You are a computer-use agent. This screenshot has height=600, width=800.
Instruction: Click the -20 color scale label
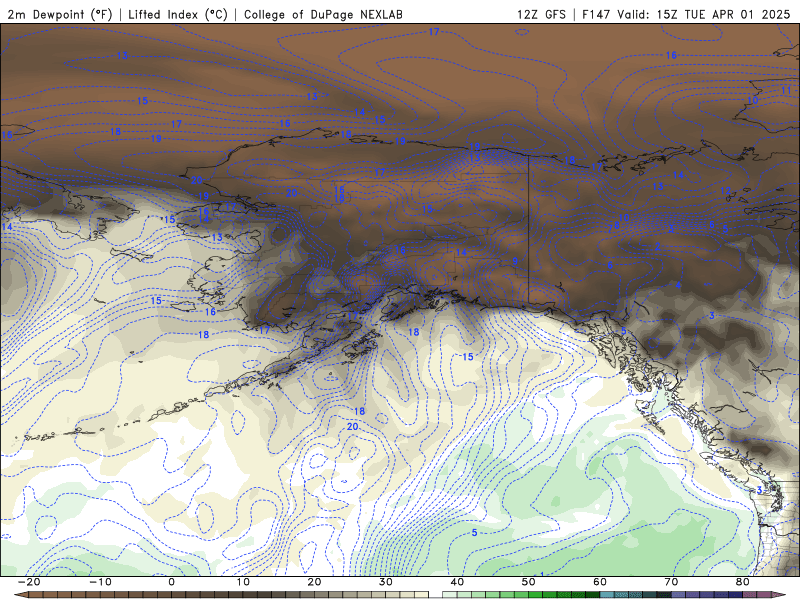pyautogui.click(x=28, y=582)
